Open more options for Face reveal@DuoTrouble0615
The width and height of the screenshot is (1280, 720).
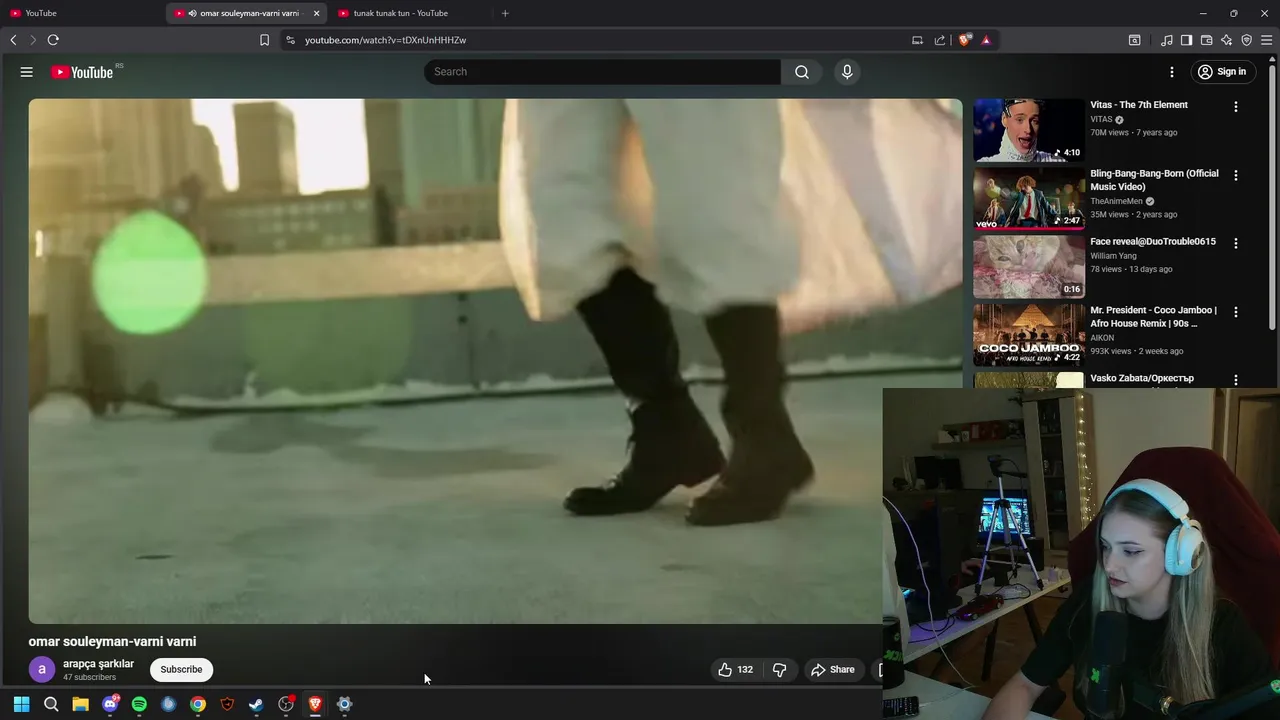(x=1236, y=243)
